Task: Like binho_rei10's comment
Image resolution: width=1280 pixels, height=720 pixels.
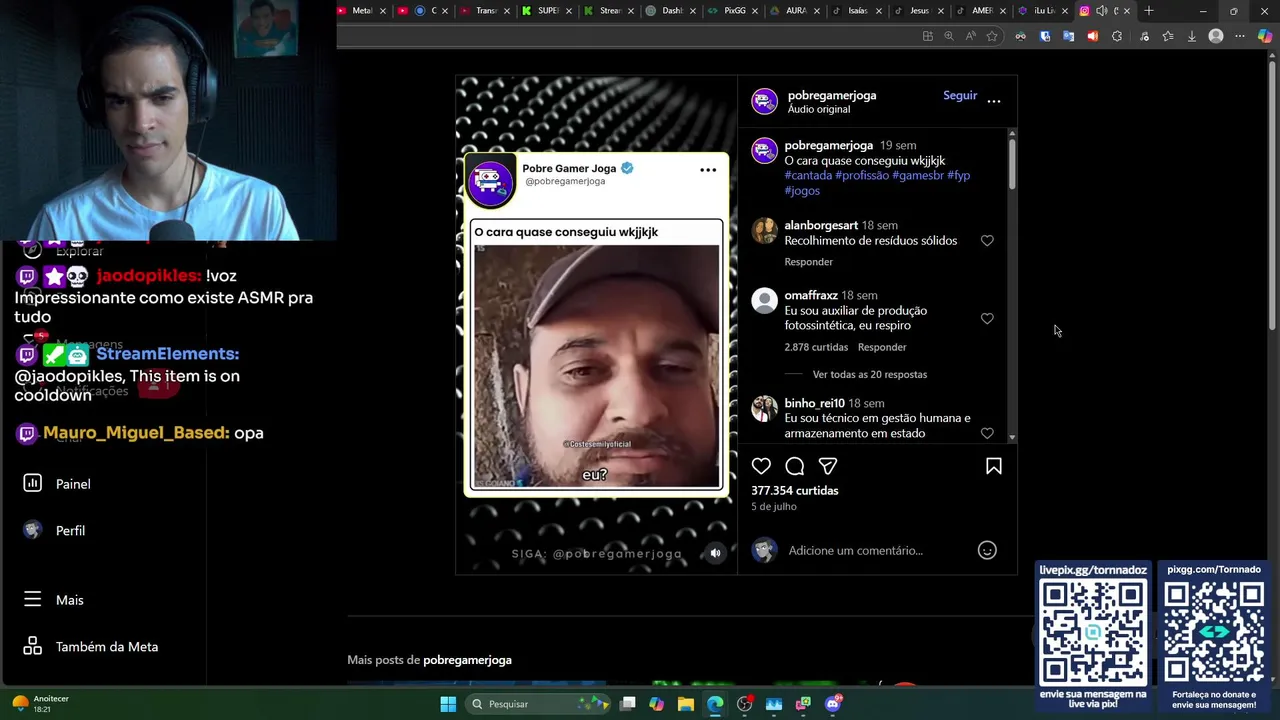Action: tap(987, 433)
